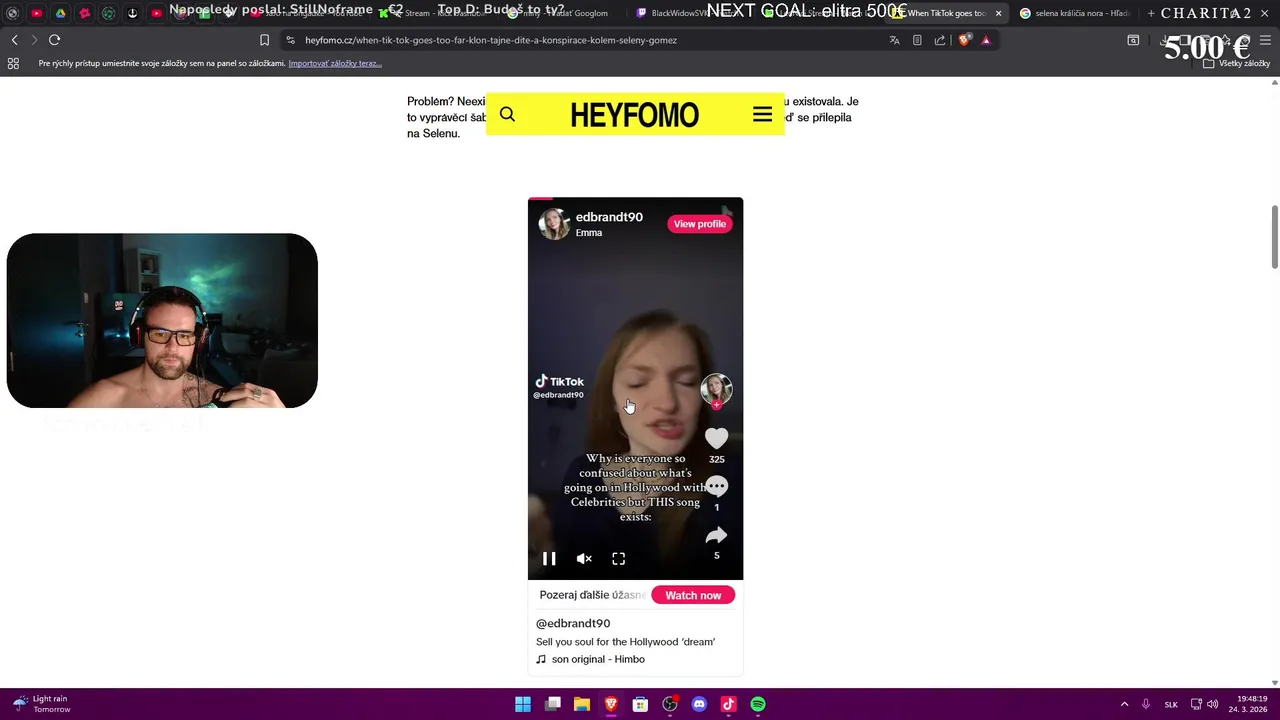
Task: Open TikTok video comments bubble
Action: 716,486
